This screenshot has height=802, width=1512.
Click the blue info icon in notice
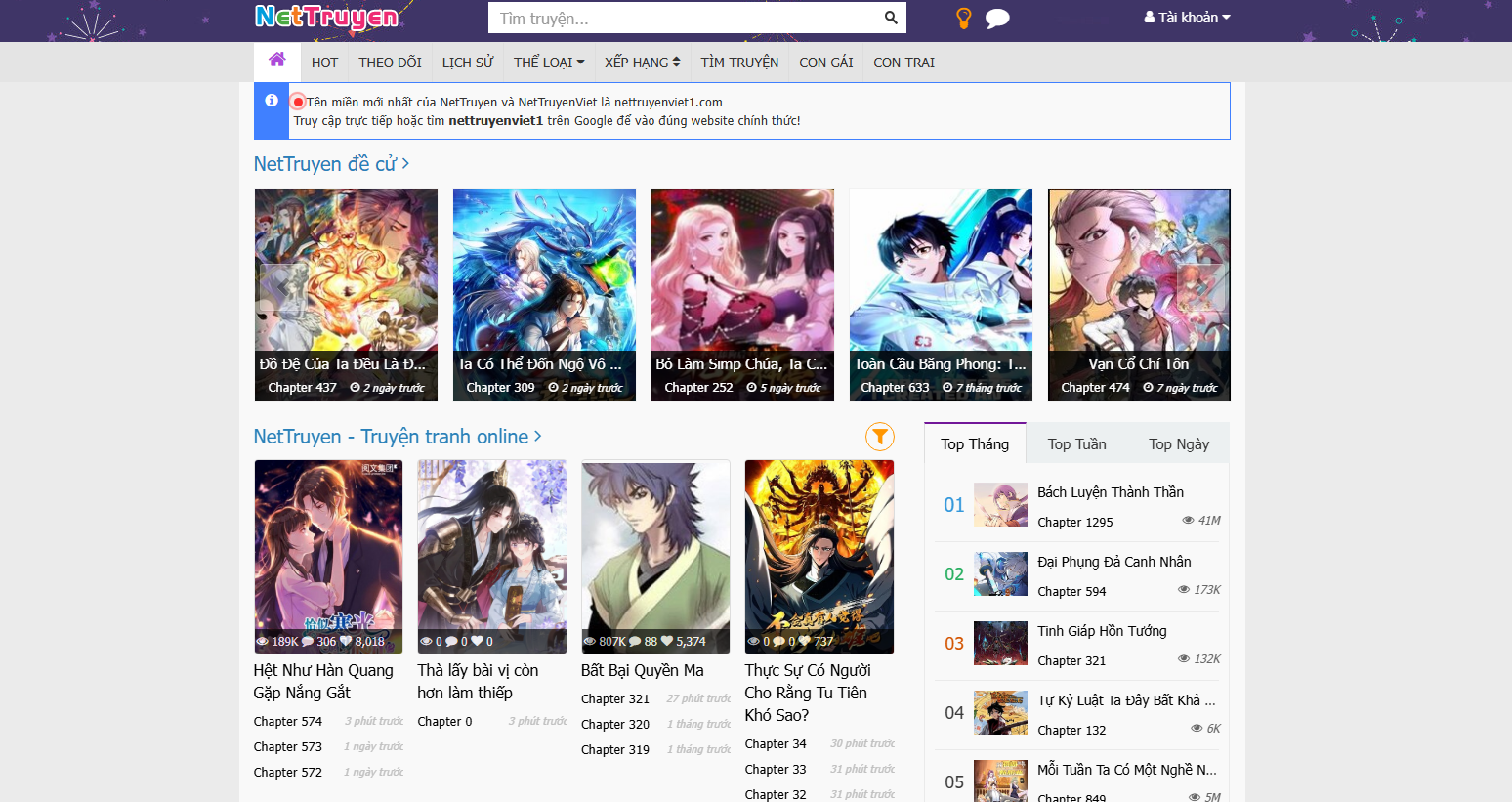click(272, 101)
